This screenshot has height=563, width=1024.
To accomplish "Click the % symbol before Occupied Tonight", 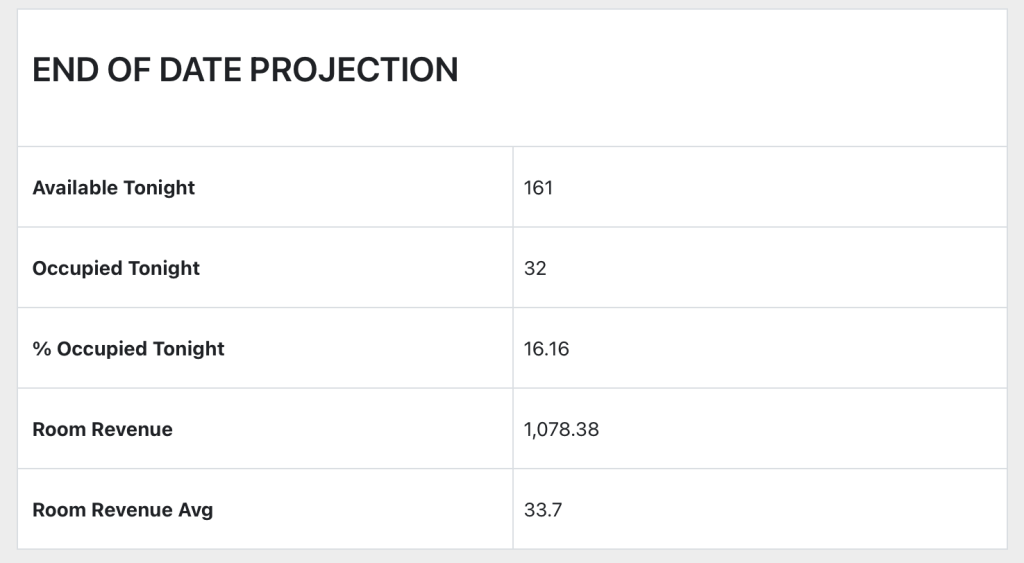I will [x=40, y=349].
